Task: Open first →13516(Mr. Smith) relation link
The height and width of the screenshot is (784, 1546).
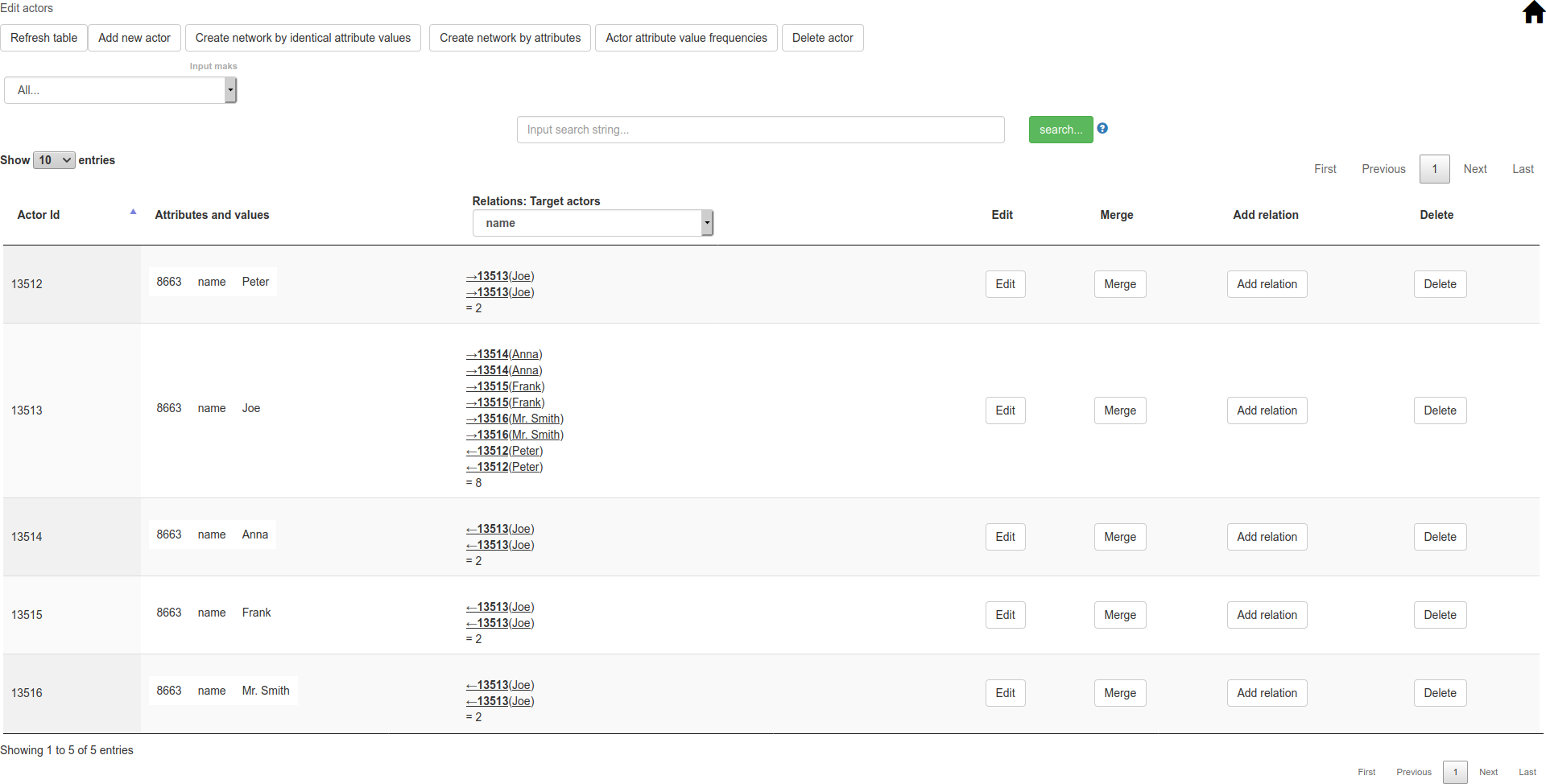Action: tap(515, 419)
